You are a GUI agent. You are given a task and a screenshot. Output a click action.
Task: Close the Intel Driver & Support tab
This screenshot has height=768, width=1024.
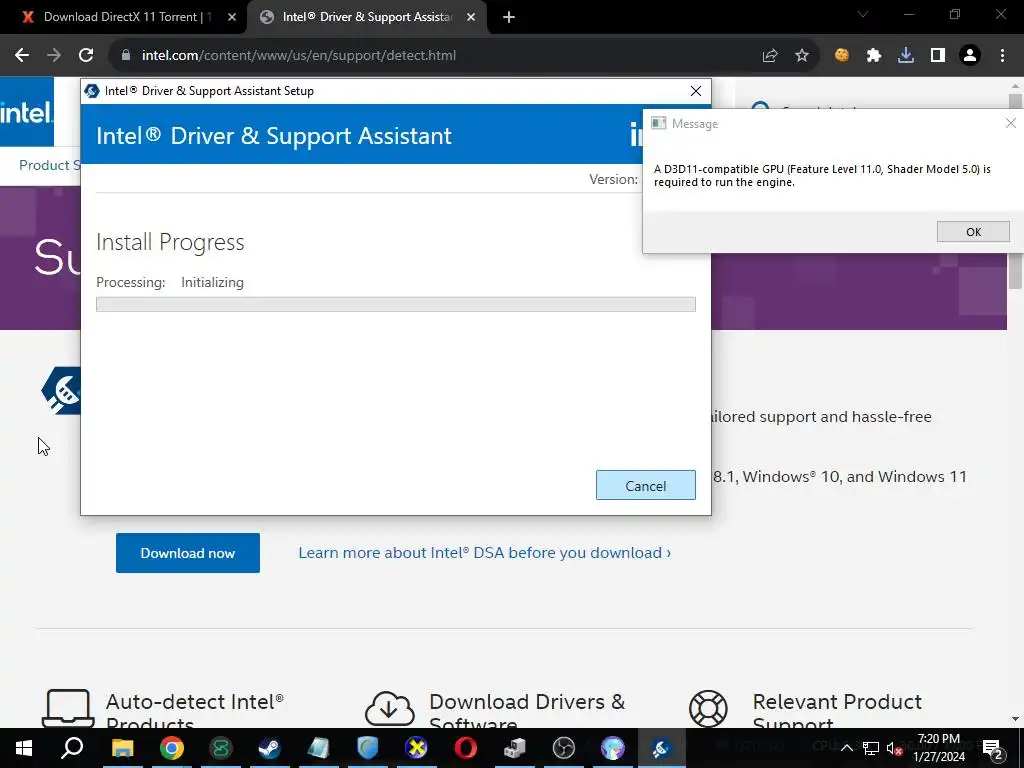[471, 18]
